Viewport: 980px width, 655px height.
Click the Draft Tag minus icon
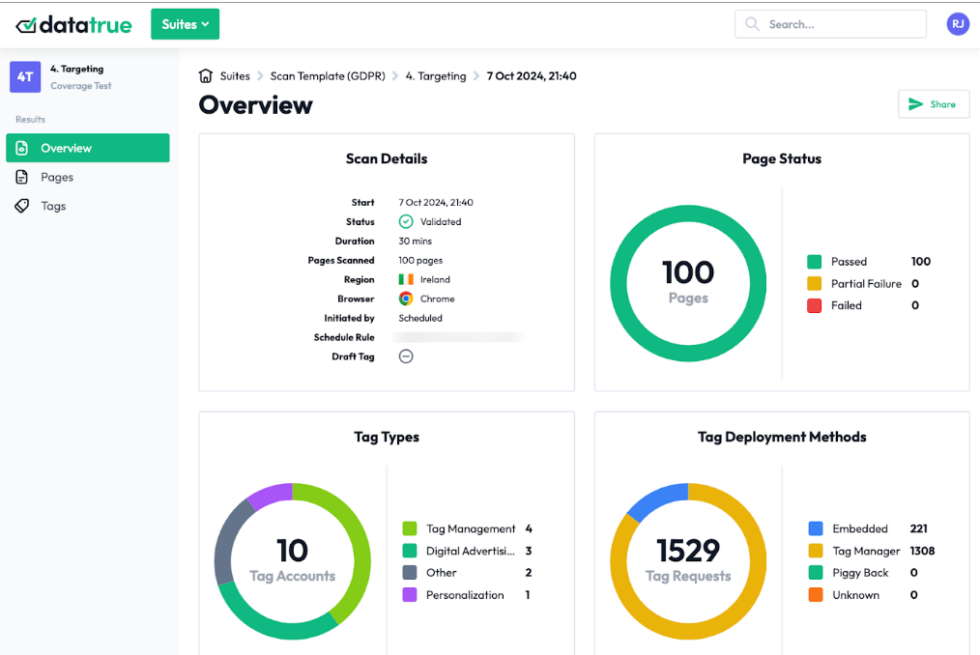point(406,356)
